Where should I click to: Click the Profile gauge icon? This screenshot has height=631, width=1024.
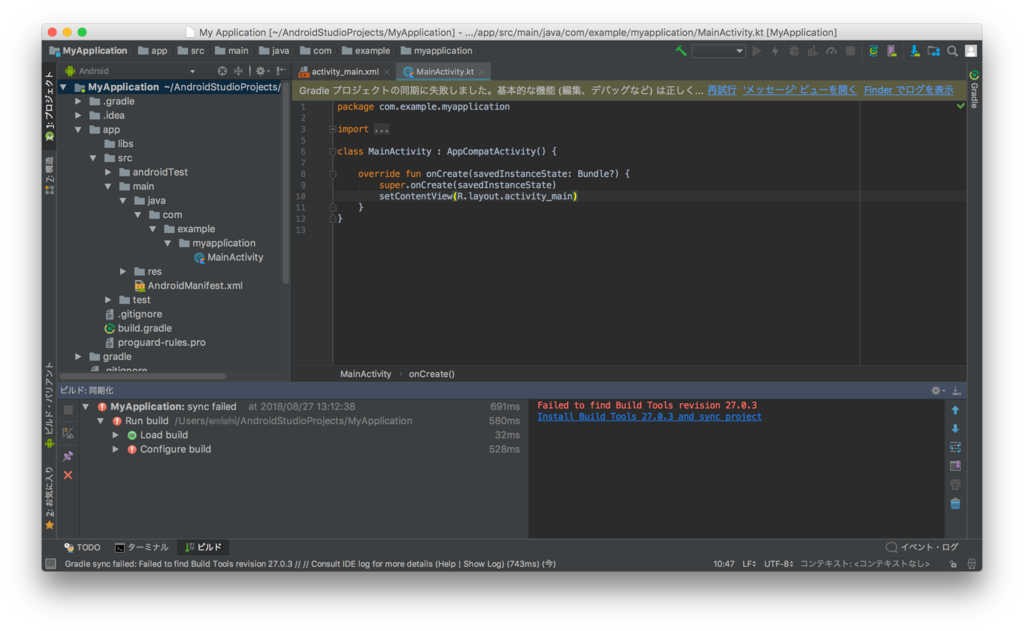[831, 51]
